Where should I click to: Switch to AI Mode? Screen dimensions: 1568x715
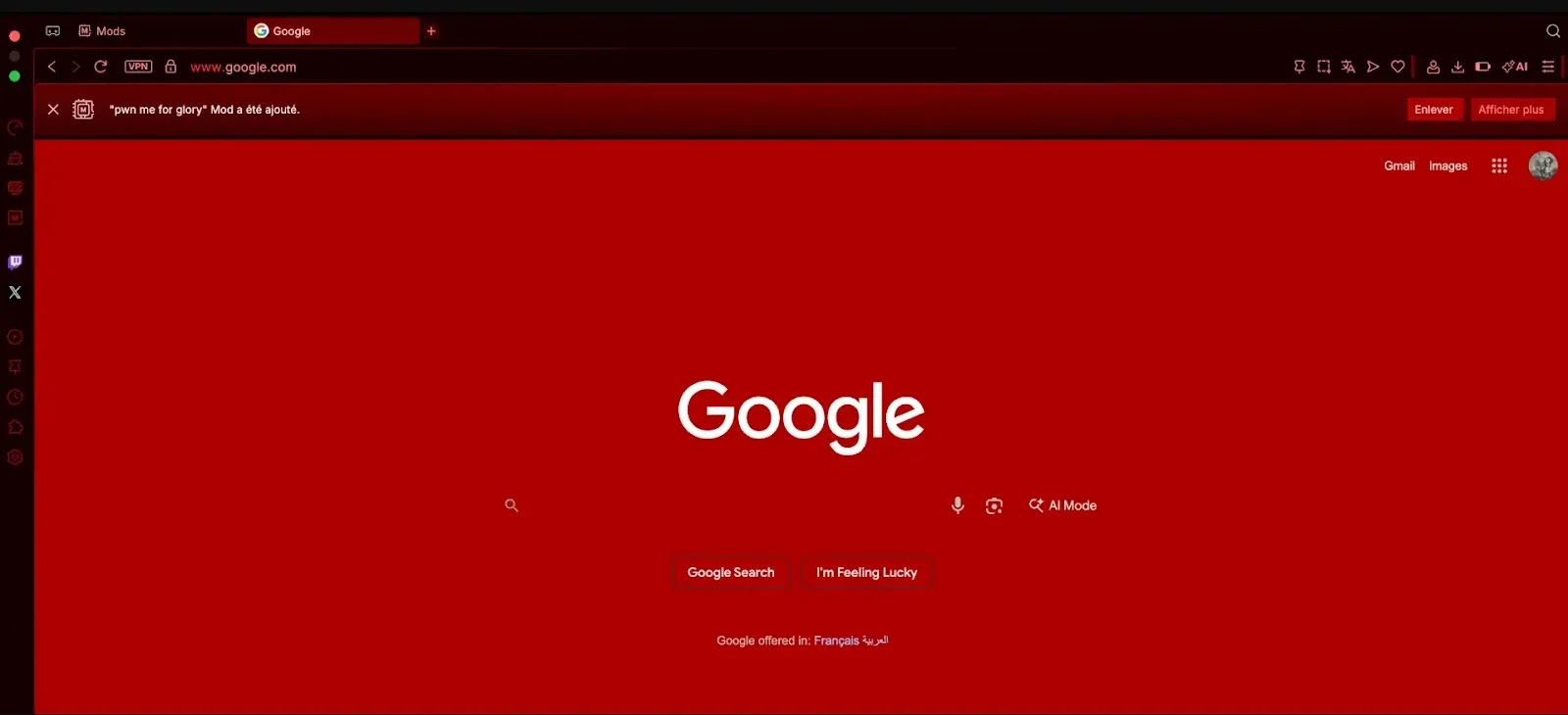pos(1063,505)
